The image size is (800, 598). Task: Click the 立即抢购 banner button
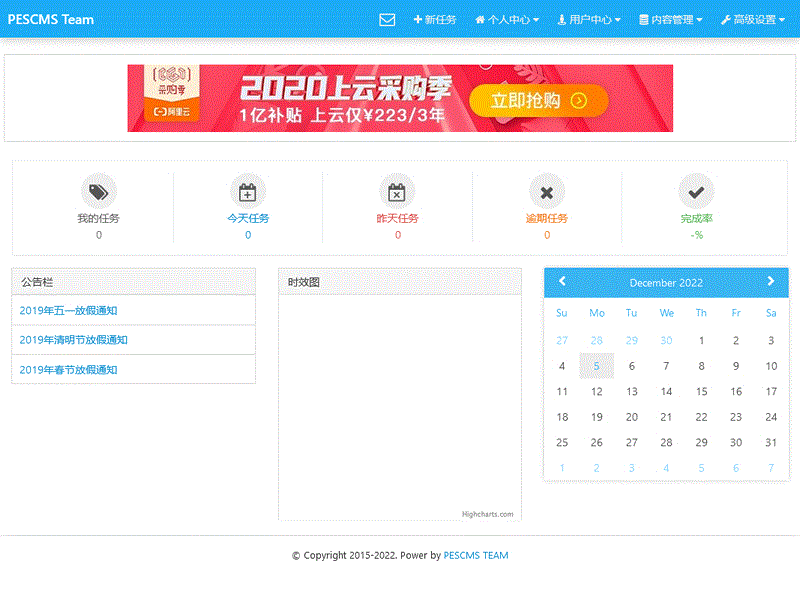point(536,100)
